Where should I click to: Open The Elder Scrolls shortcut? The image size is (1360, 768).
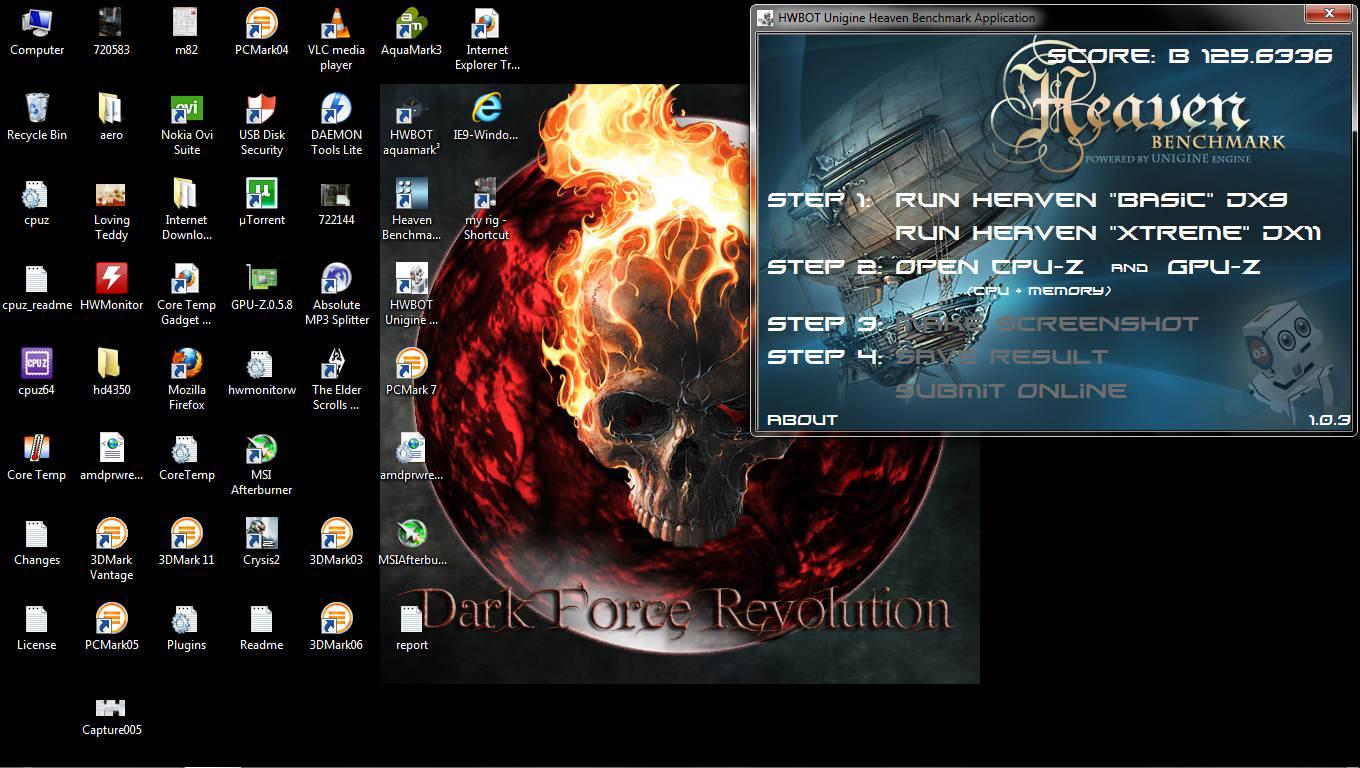336,380
